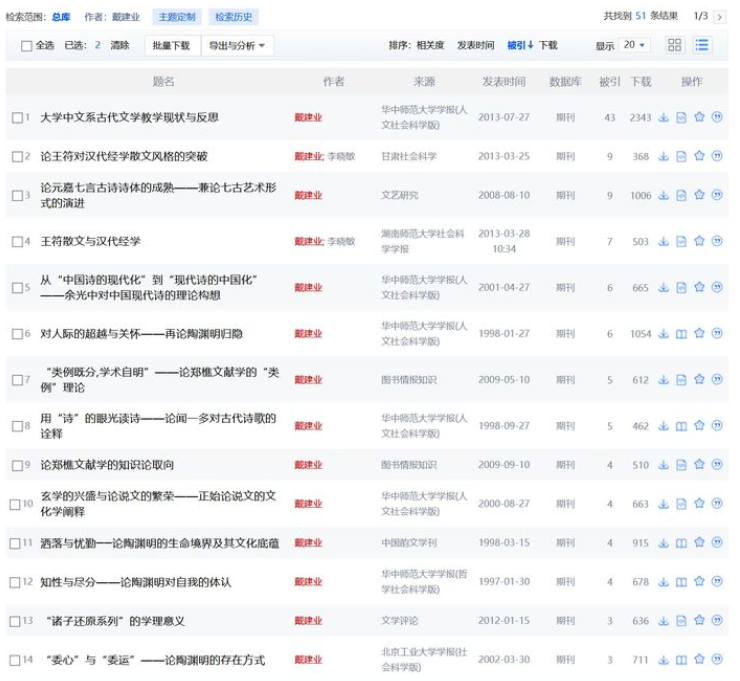Screen dimensions: 740x681
Task: Cite article 委心与委运
Action: [x=717, y=659]
